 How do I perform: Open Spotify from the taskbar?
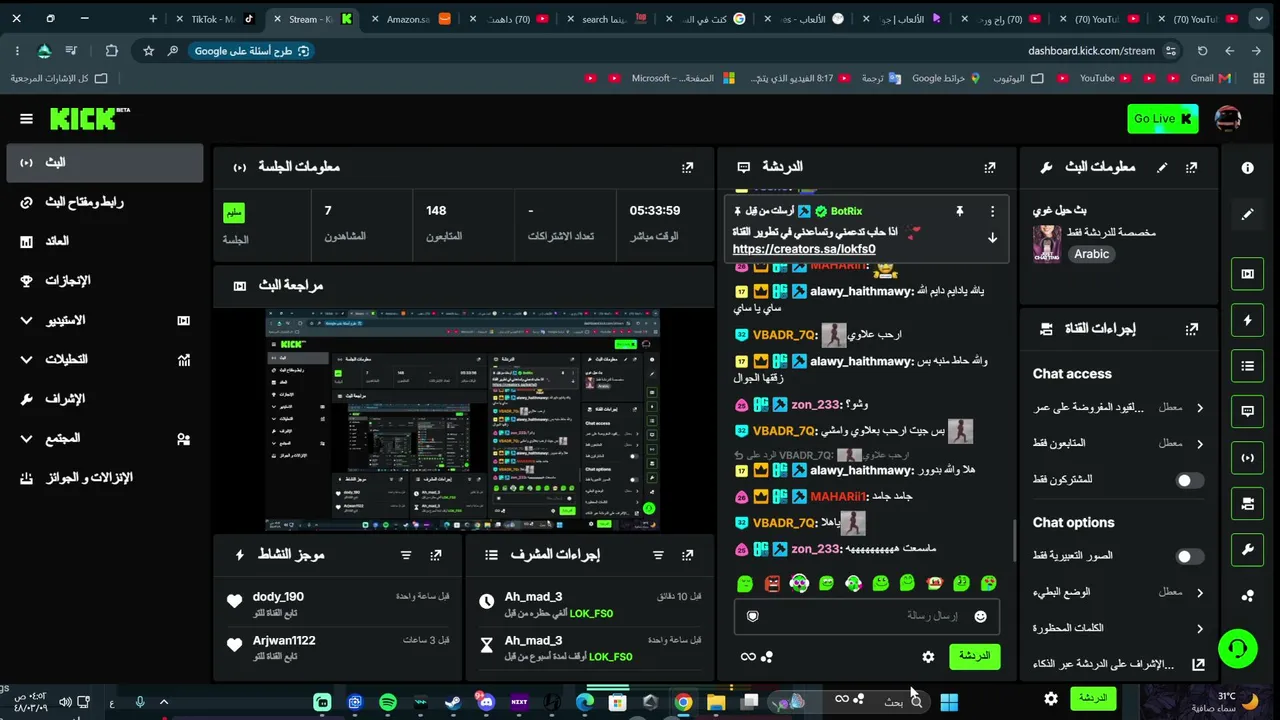pos(388,703)
